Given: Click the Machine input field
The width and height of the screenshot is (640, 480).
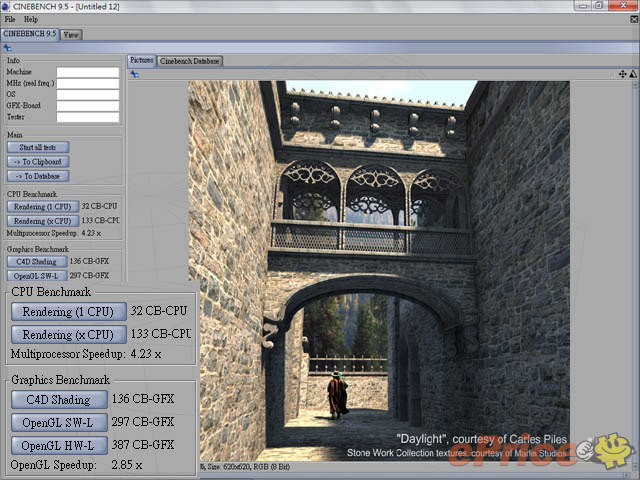Looking at the screenshot, I should point(88,72).
